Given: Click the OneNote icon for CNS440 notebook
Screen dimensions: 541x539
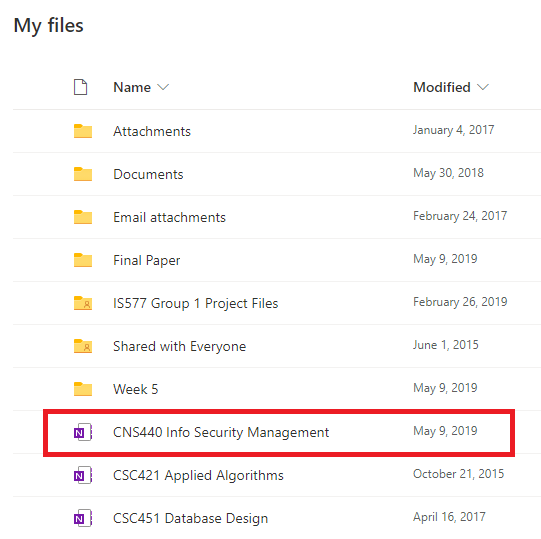Looking at the screenshot, I should [83, 432].
